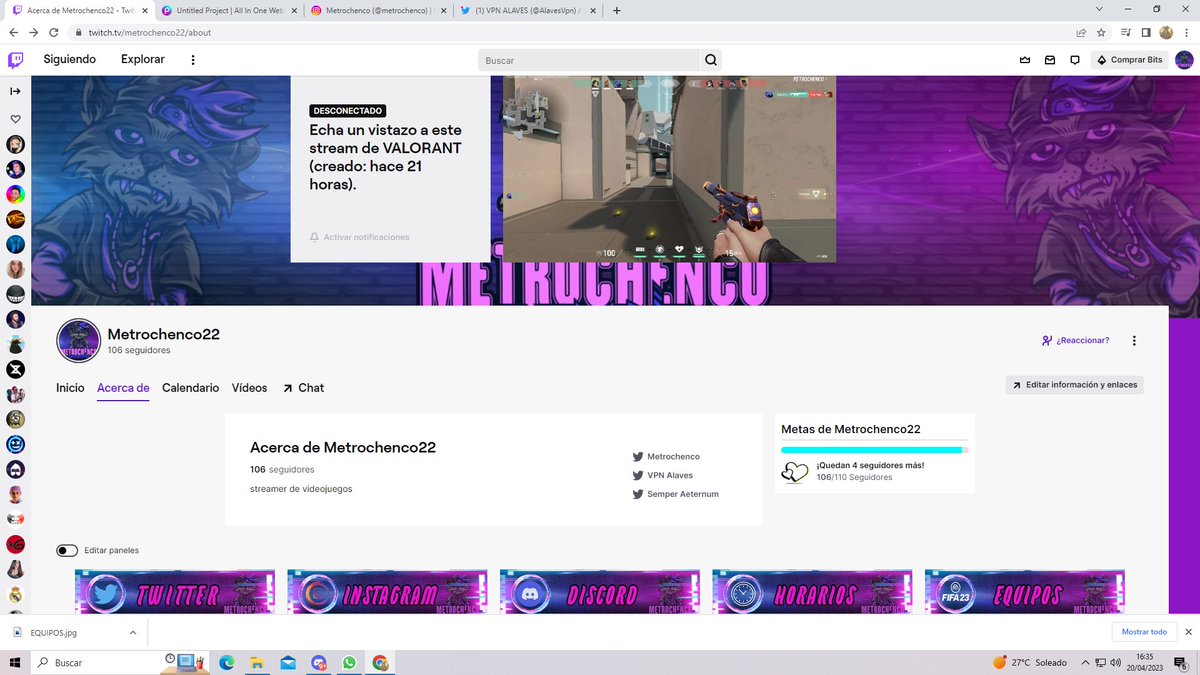
Task: Open Chrome side panel icon
Action: point(1146,32)
